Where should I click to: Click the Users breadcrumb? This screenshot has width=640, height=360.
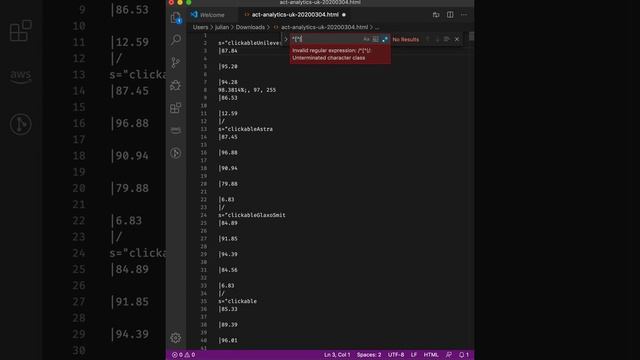(x=200, y=27)
